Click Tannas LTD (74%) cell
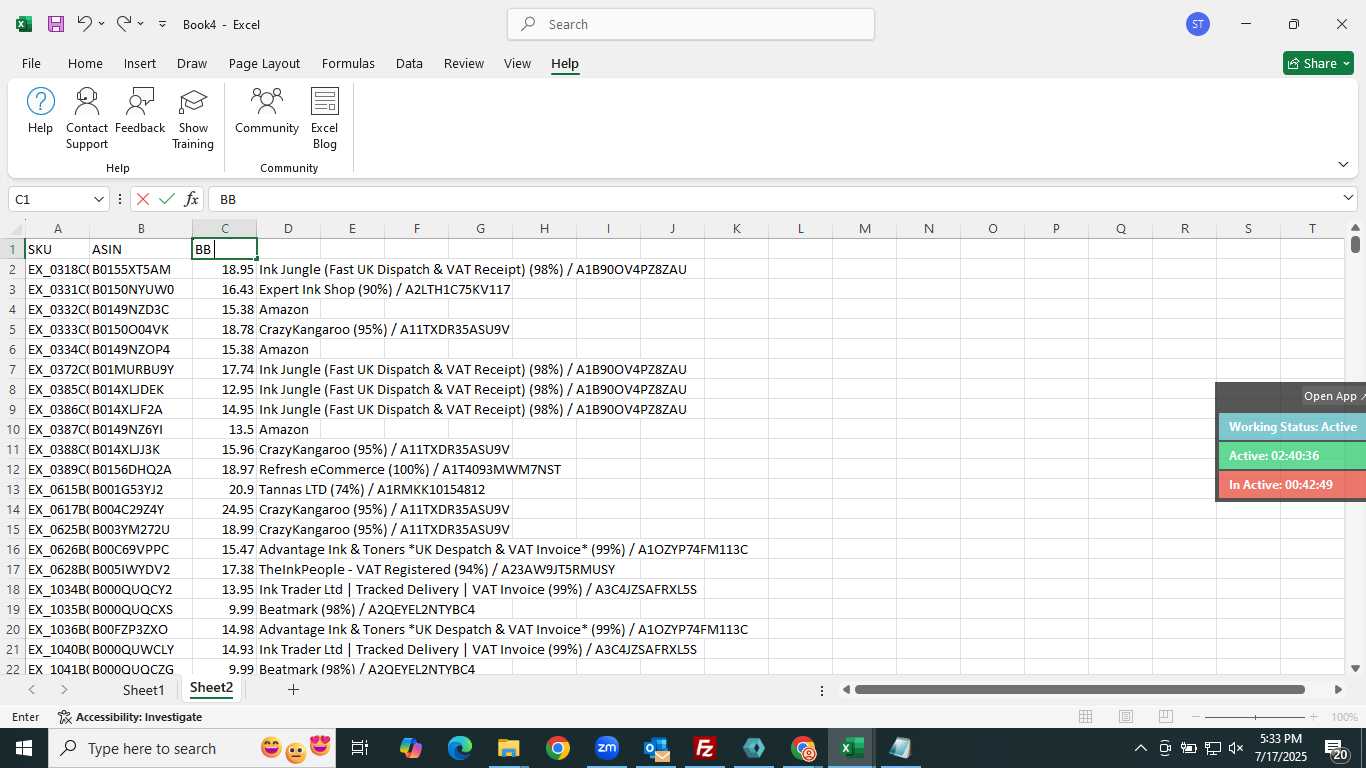The width and height of the screenshot is (1366, 768). click(x=371, y=489)
